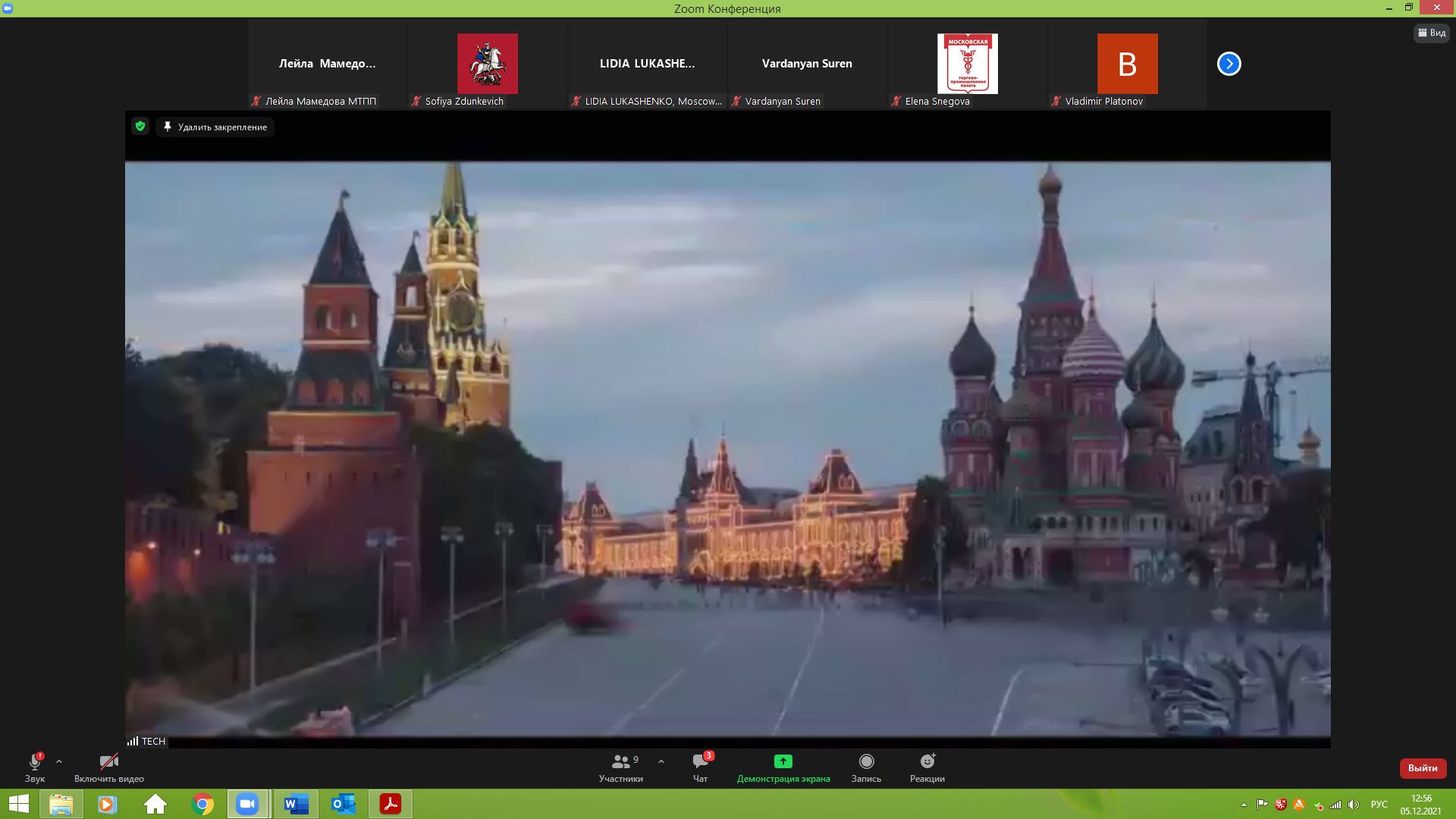Click the Record (Запись) button

coord(866,762)
